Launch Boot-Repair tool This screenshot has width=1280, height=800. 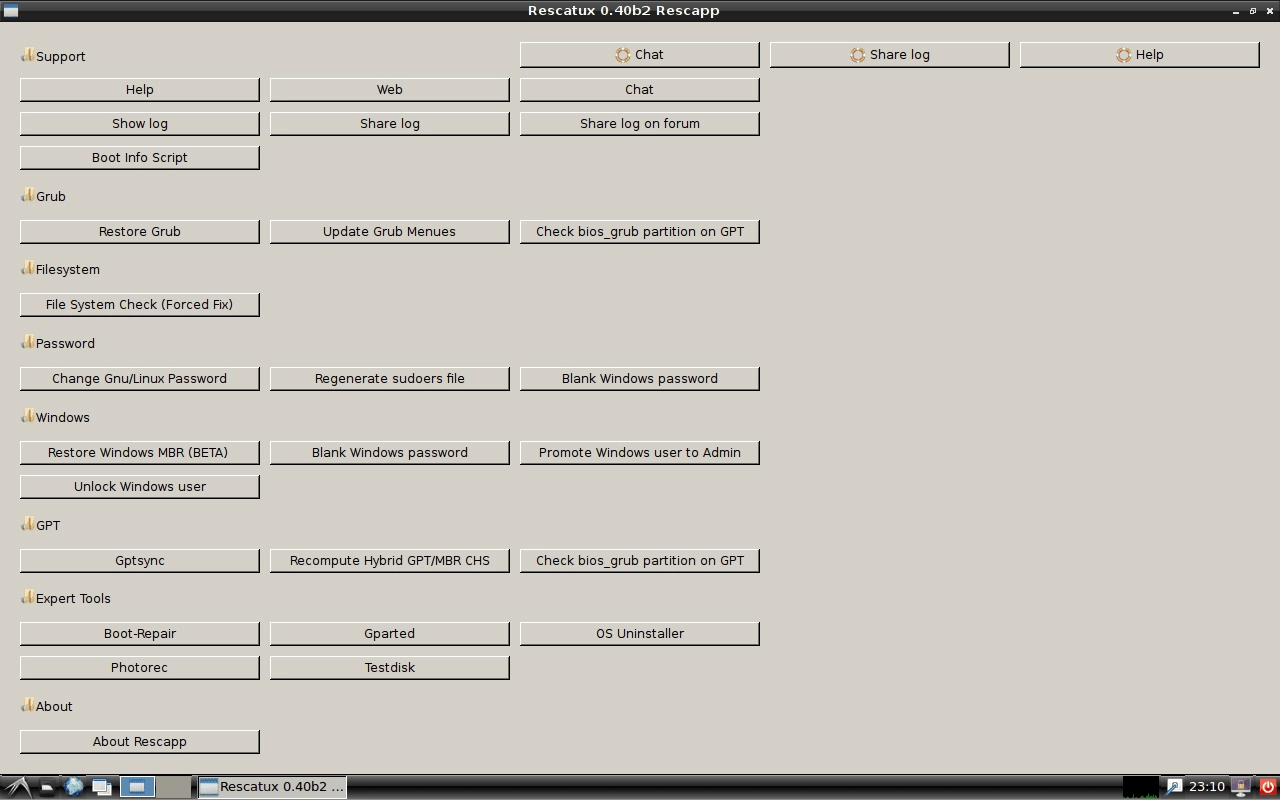139,634
